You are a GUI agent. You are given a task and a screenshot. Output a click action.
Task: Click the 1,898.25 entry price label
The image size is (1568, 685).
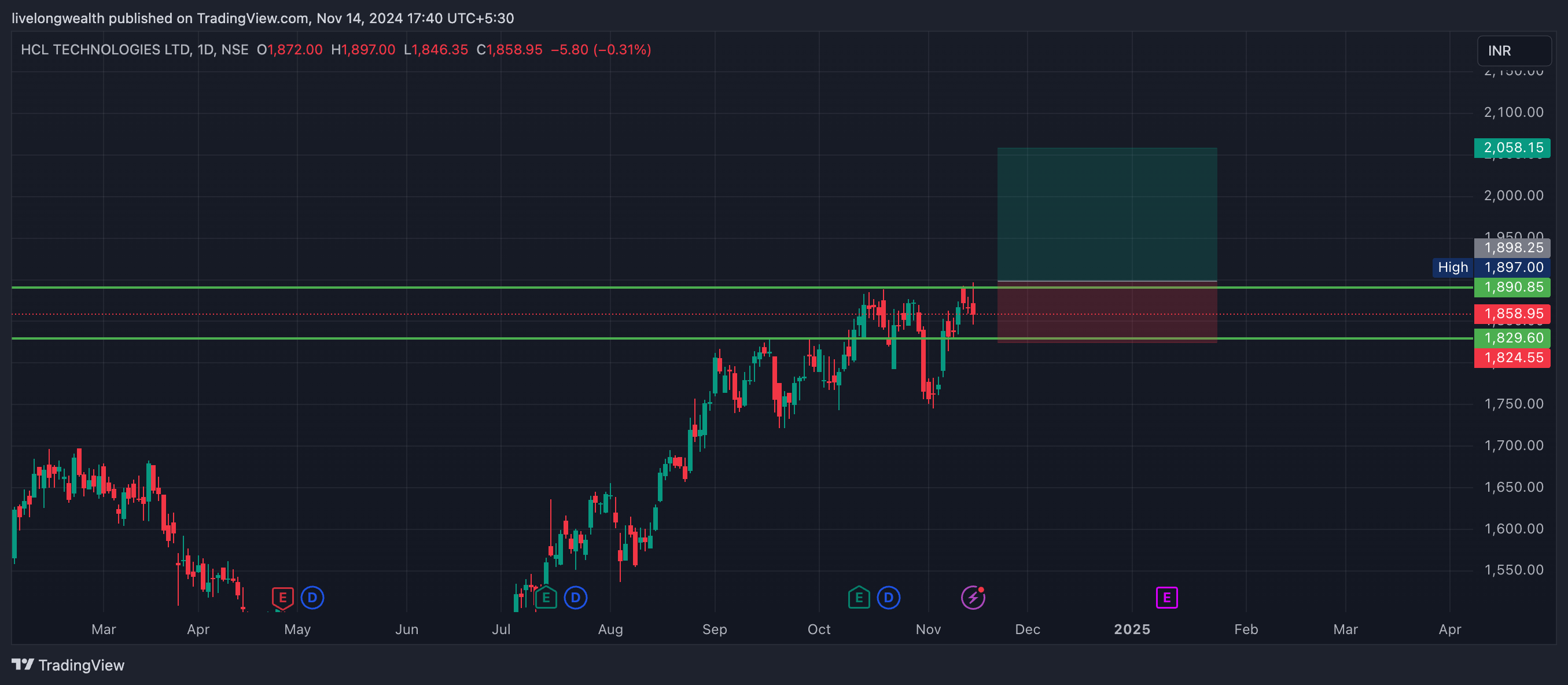pos(1512,248)
